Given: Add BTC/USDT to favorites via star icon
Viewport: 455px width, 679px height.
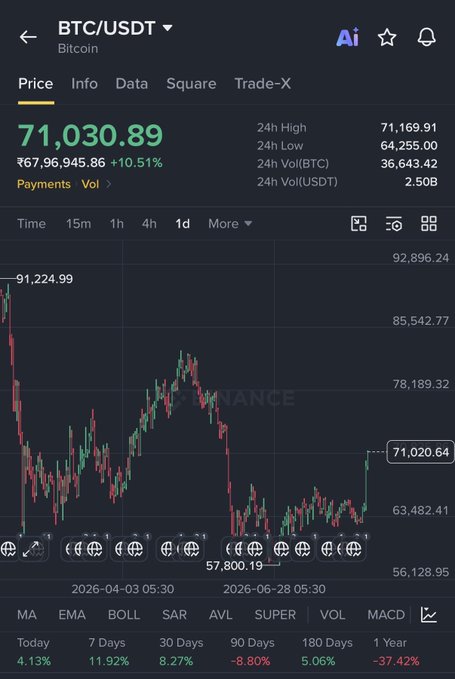Looking at the screenshot, I should [387, 37].
